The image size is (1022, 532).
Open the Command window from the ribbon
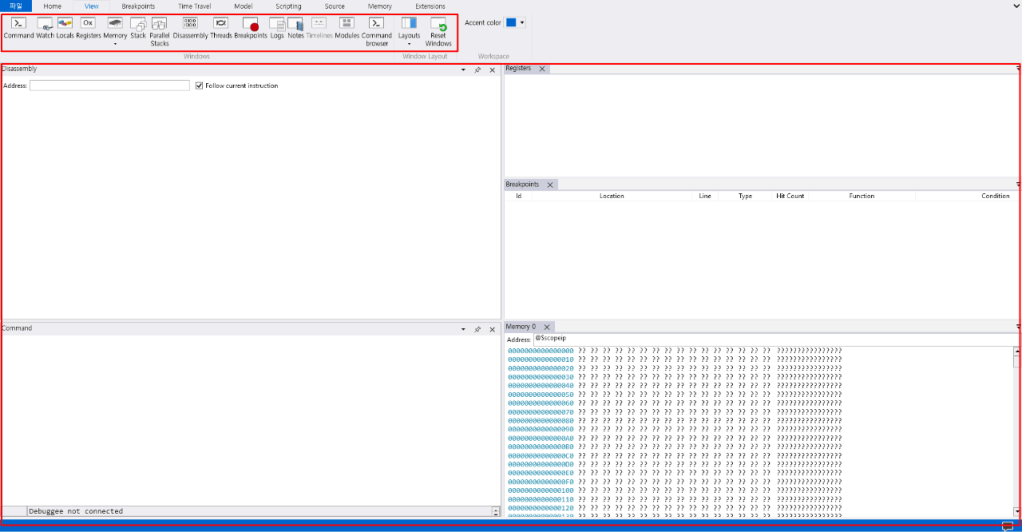point(18,28)
